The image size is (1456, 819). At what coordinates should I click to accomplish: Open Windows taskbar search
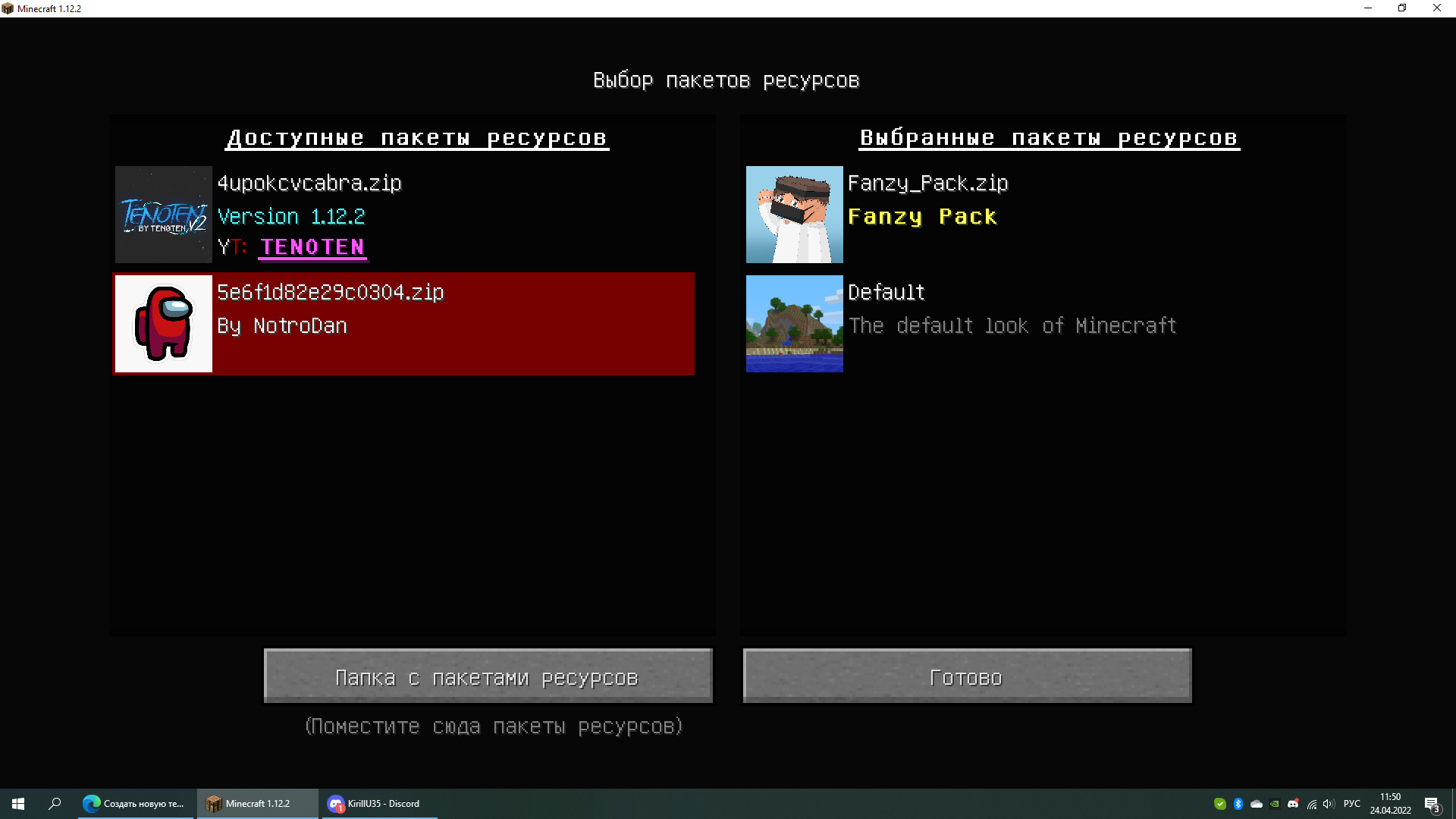55,804
